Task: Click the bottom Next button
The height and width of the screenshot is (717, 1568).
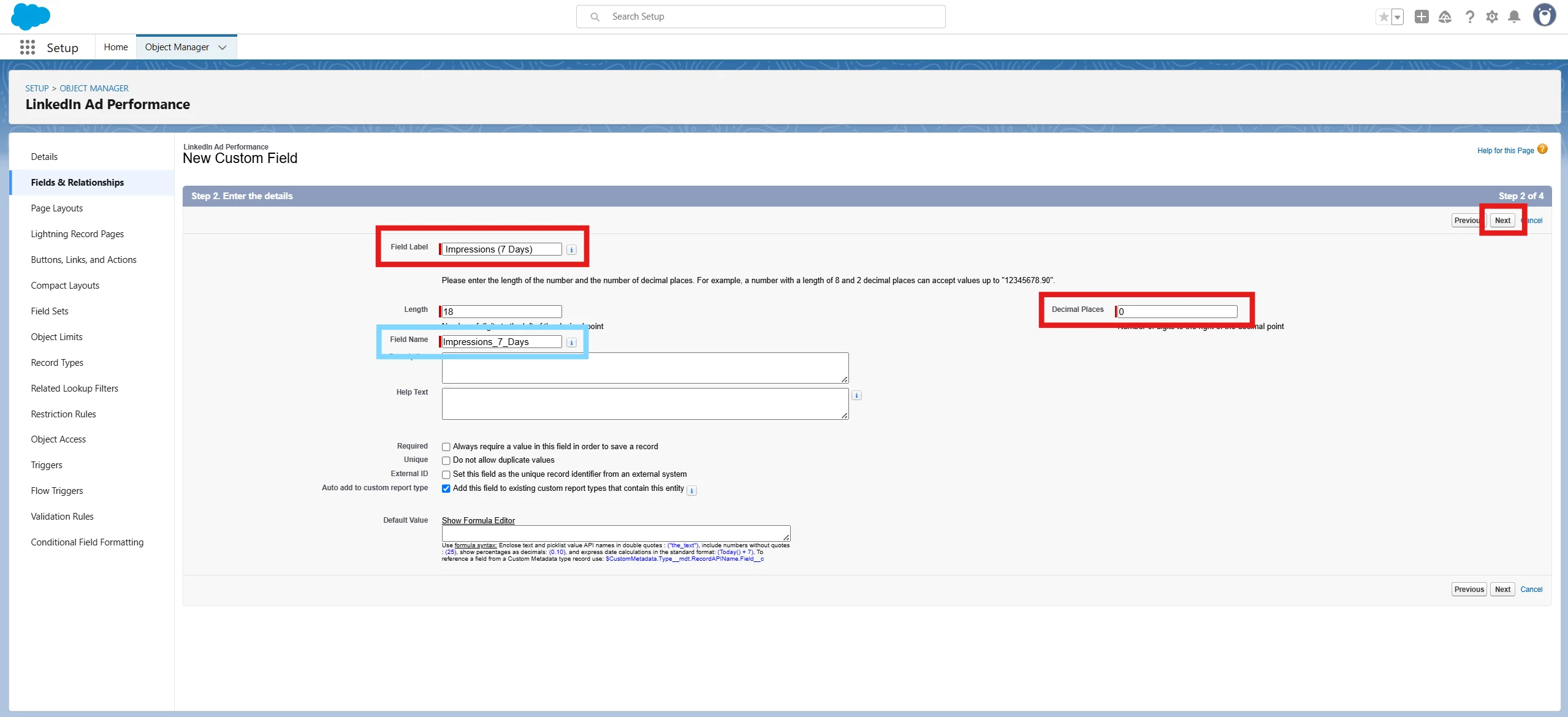Action: [1502, 589]
